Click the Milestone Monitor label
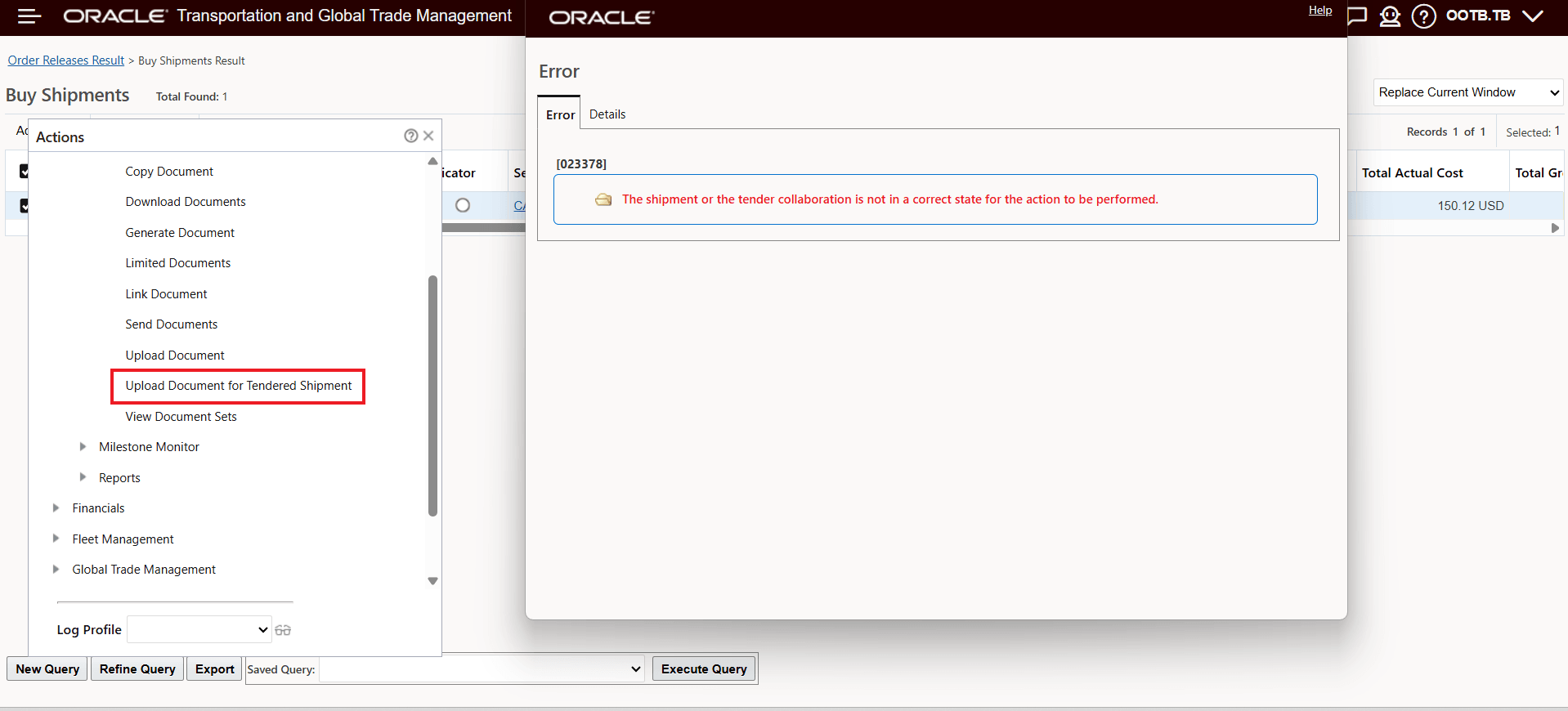 click(150, 447)
